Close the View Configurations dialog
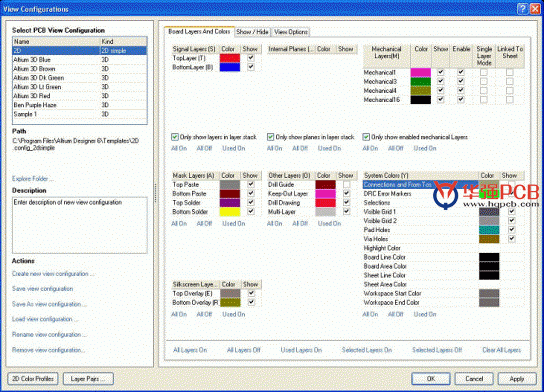Screen dimensions: 544x392 535,9
